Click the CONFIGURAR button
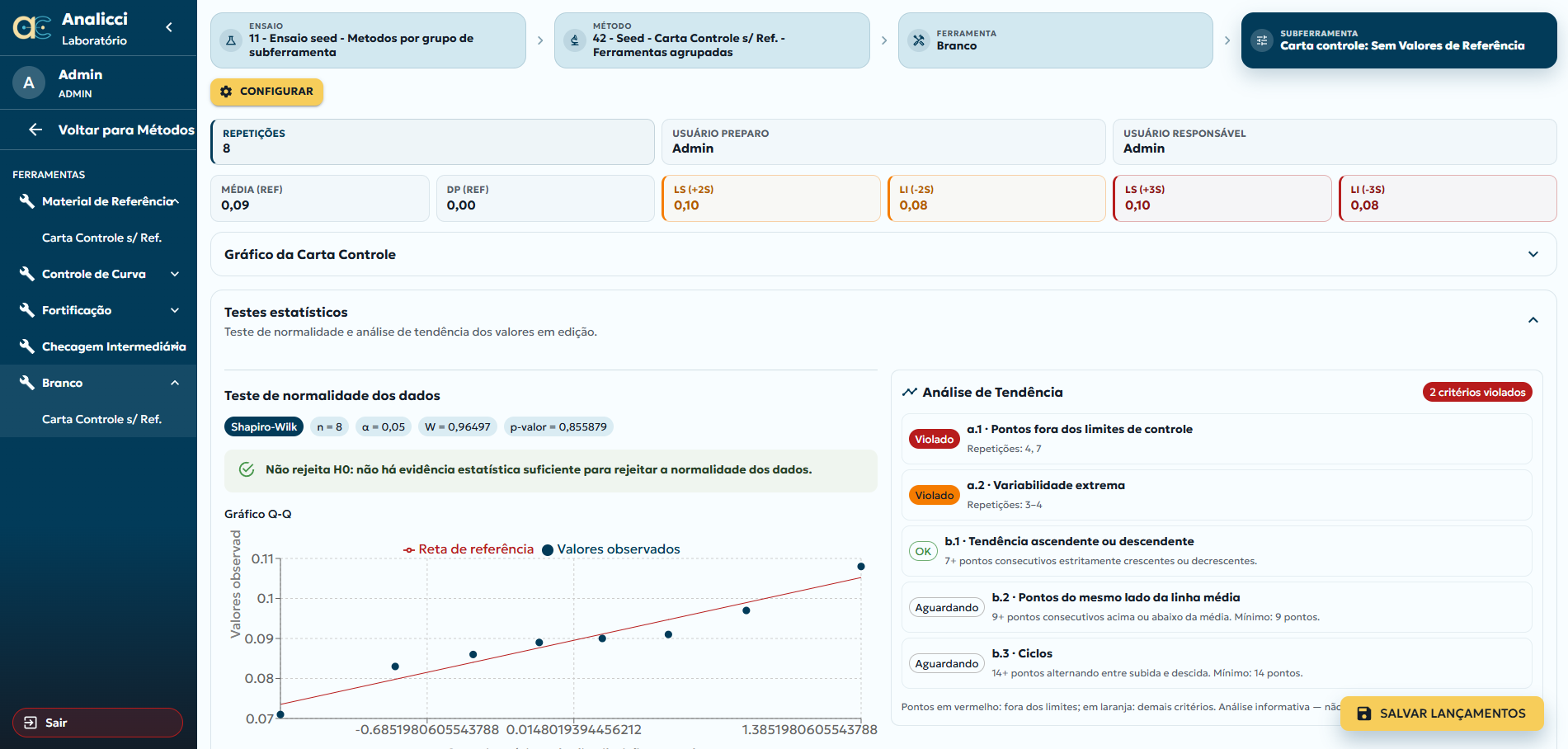 (266, 92)
